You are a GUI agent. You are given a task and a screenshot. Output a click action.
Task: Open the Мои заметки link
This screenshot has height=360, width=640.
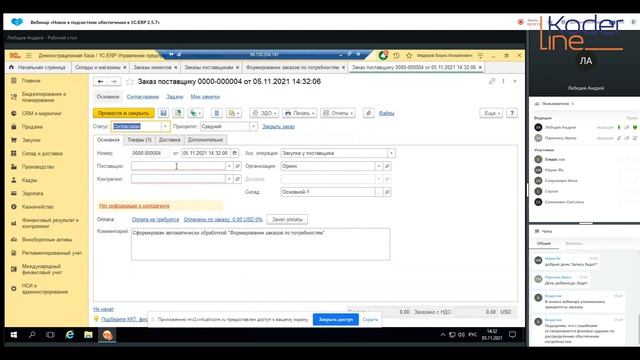point(205,97)
